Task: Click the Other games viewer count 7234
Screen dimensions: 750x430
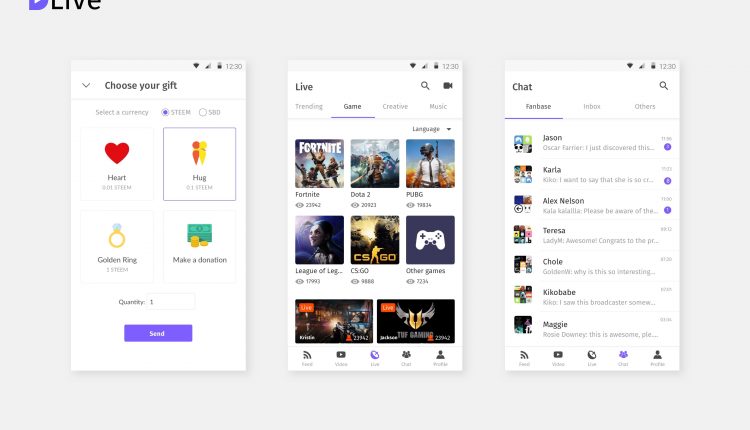Action: (422, 282)
